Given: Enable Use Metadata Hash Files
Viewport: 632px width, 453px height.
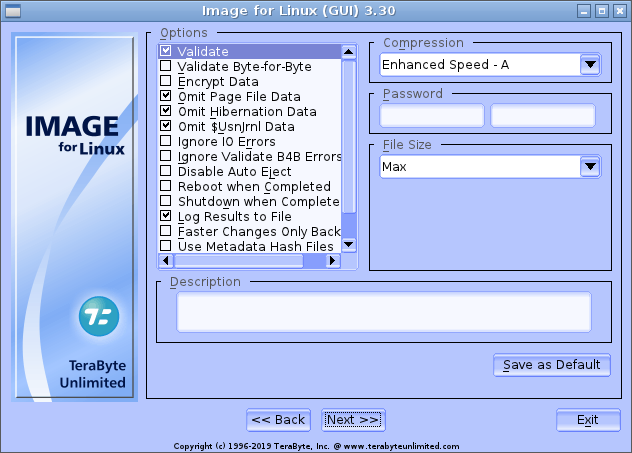Looking at the screenshot, I should [x=165, y=245].
